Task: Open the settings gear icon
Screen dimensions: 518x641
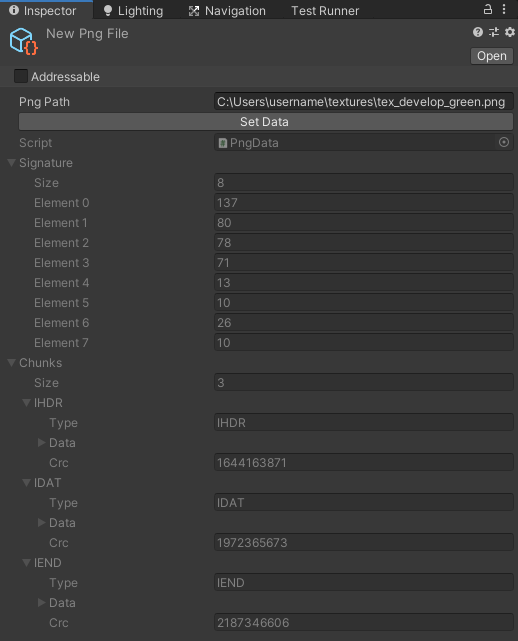Action: click(509, 32)
